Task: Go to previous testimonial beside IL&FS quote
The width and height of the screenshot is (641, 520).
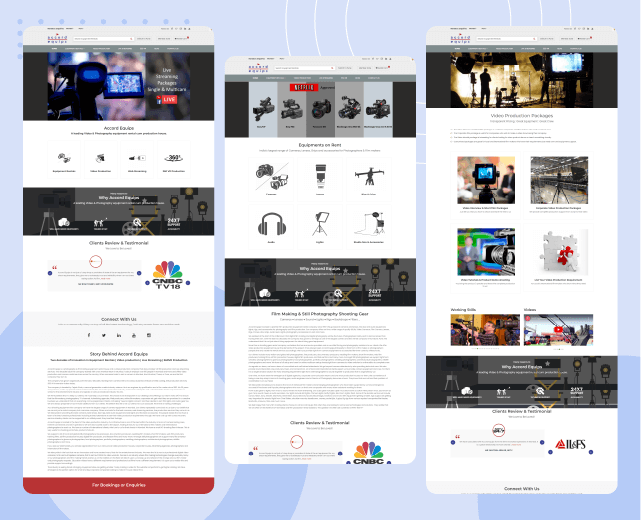Action: 453,442
